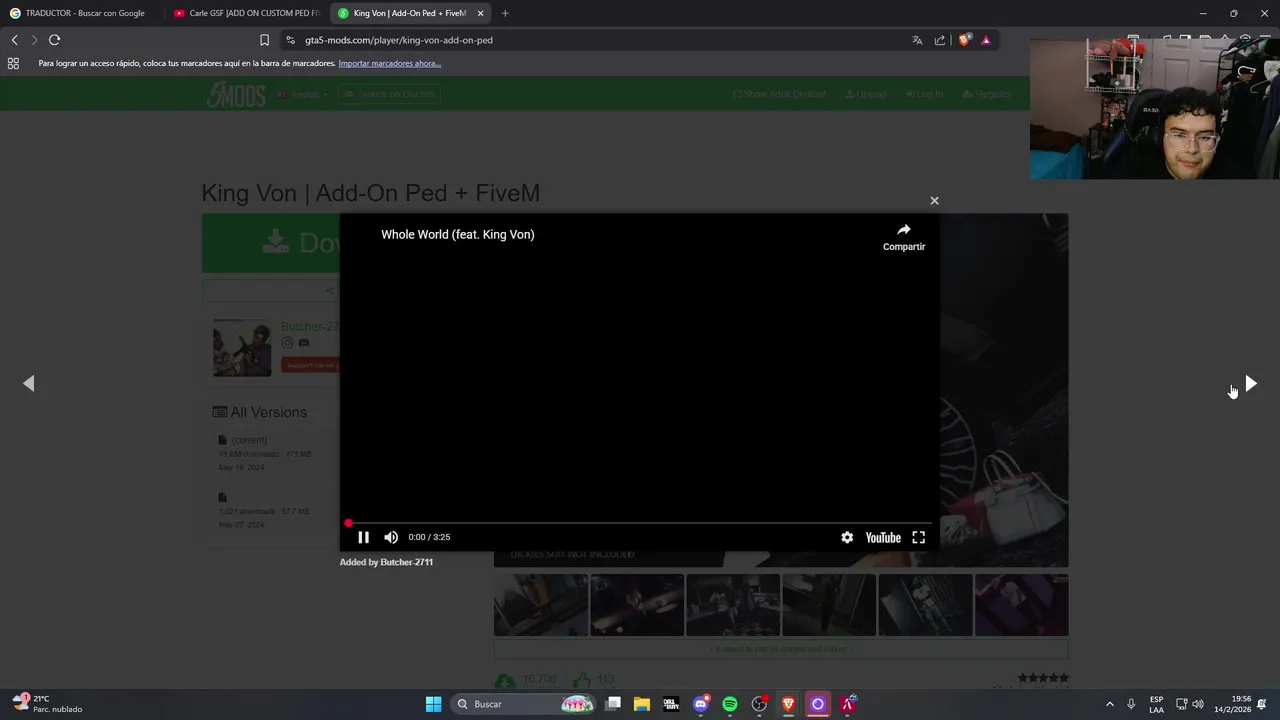Reload the current page
This screenshot has height=720, width=1280.
(54, 40)
